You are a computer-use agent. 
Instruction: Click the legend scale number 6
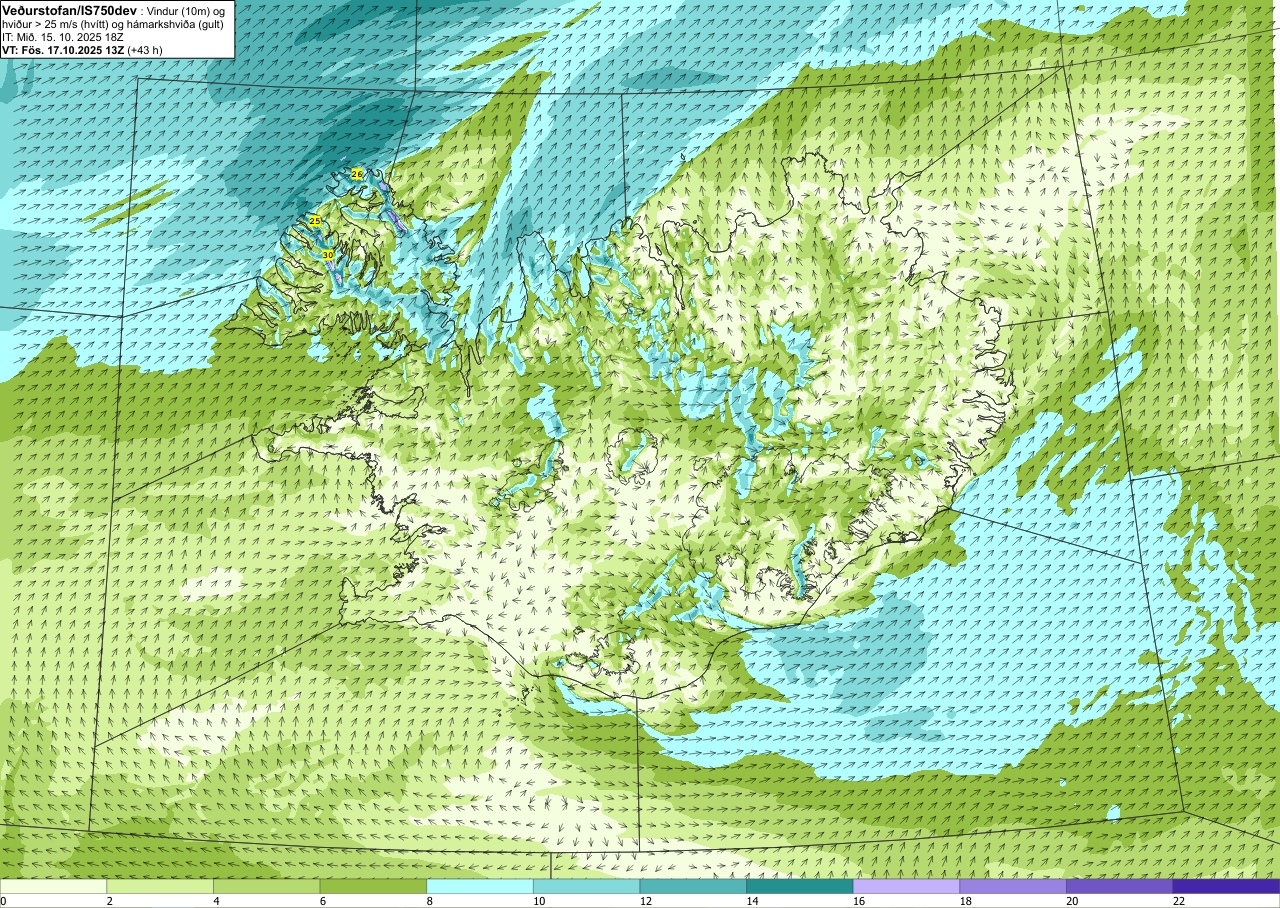coord(323,901)
